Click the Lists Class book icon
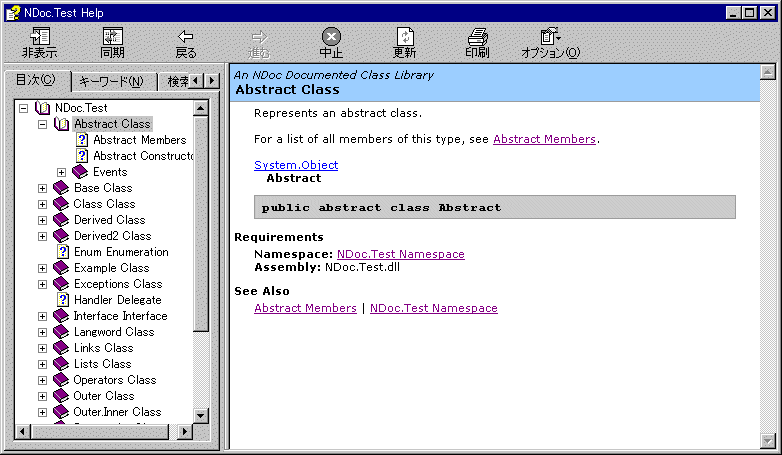This screenshot has height=455, width=782. (61, 364)
